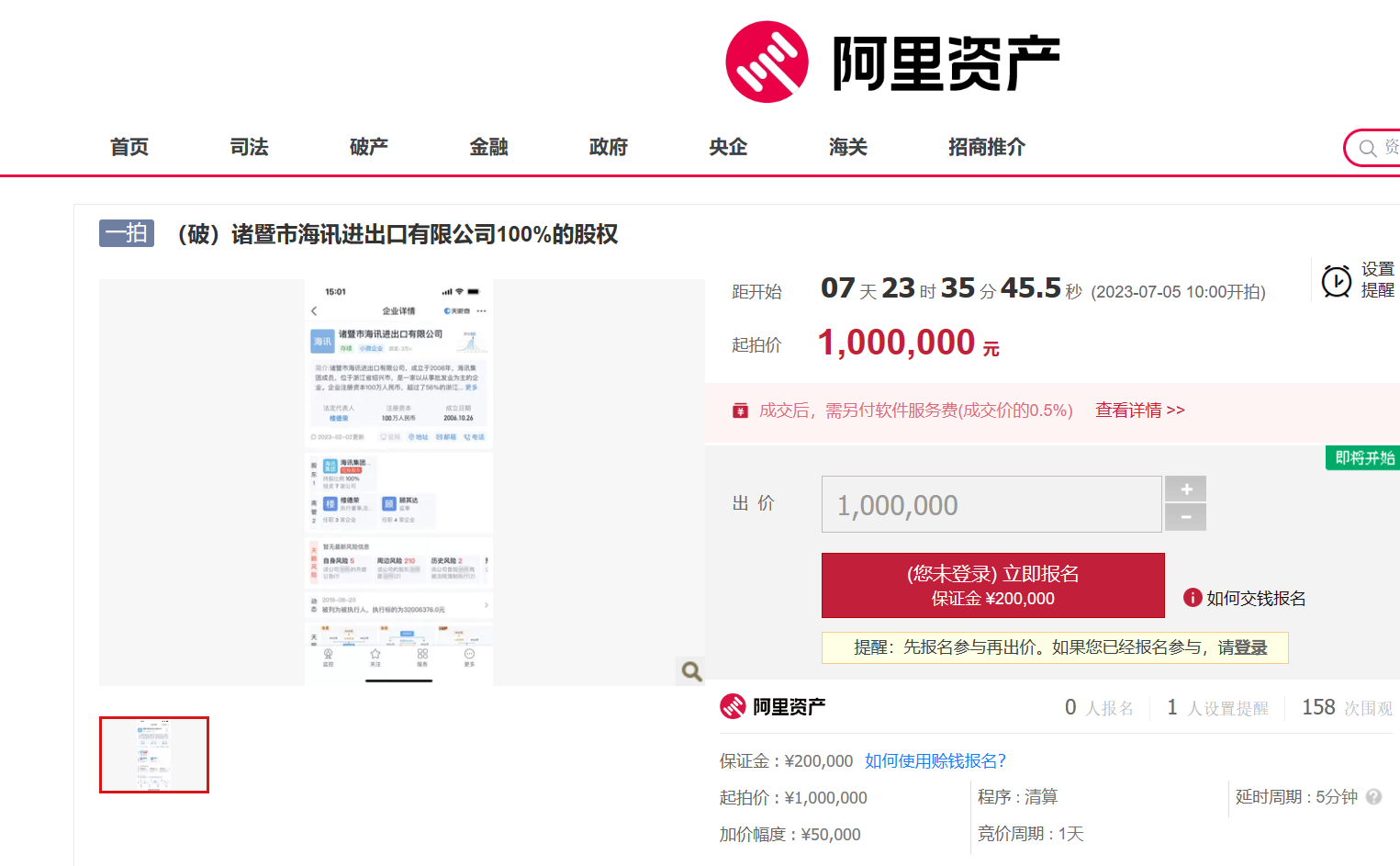Screen dimensions: 1400x866
Task: Open the 破产 navigation item
Action: 368,147
